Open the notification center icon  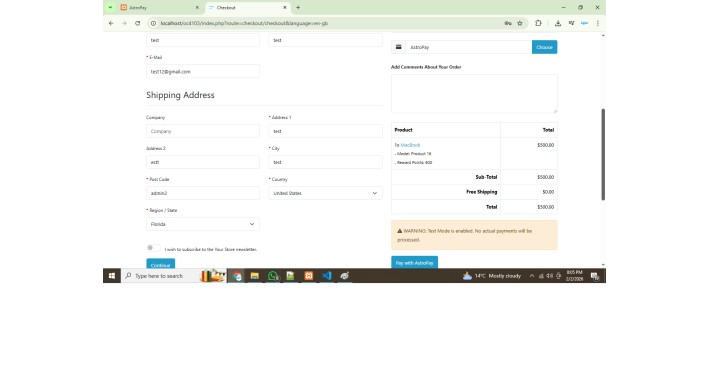tap(595, 276)
